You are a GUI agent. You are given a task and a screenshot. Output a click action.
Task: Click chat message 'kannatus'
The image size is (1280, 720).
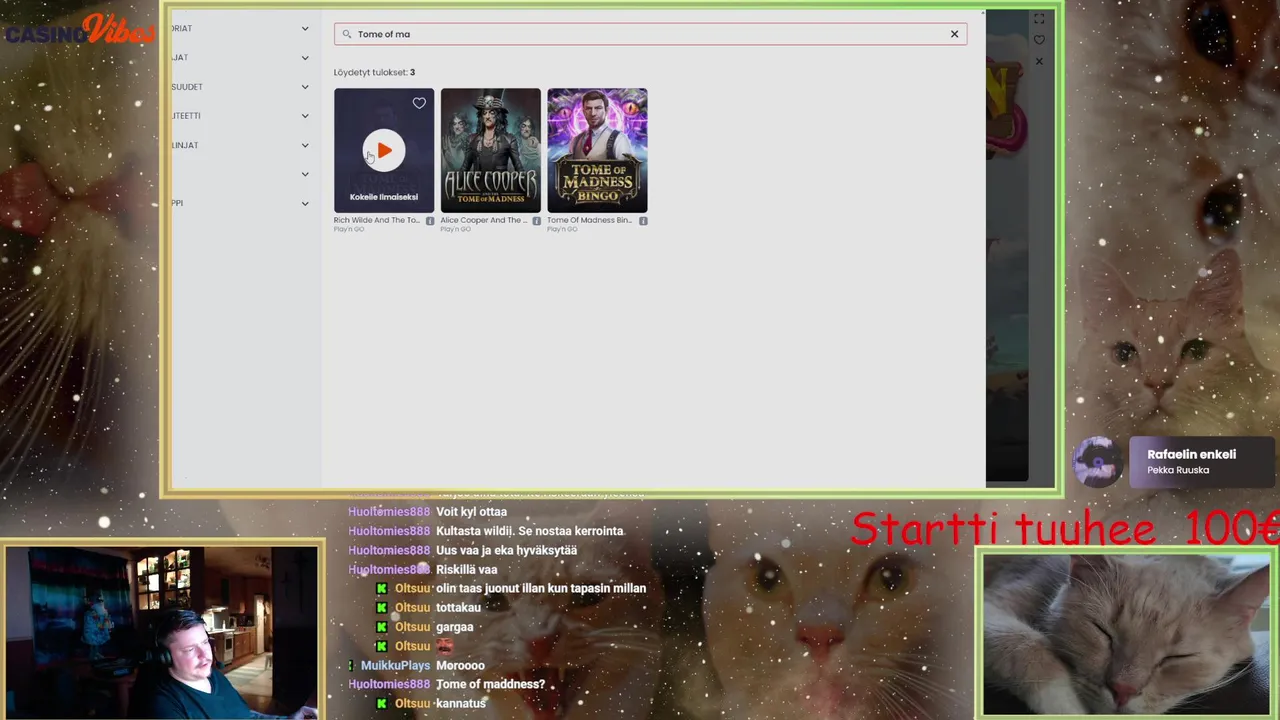point(461,703)
